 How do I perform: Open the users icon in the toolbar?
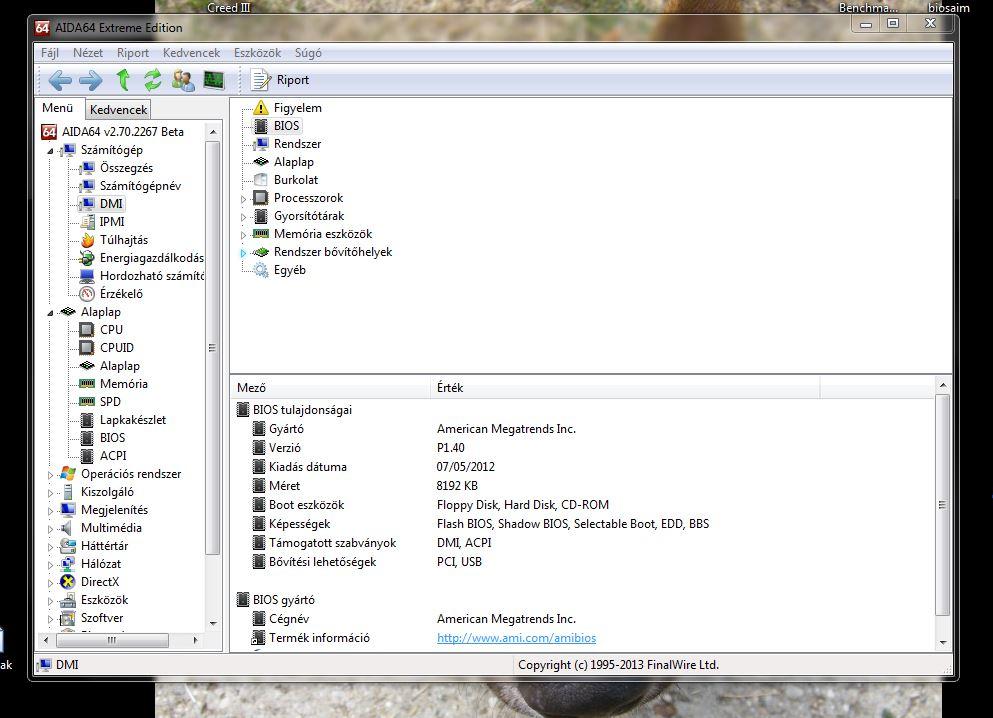(184, 80)
